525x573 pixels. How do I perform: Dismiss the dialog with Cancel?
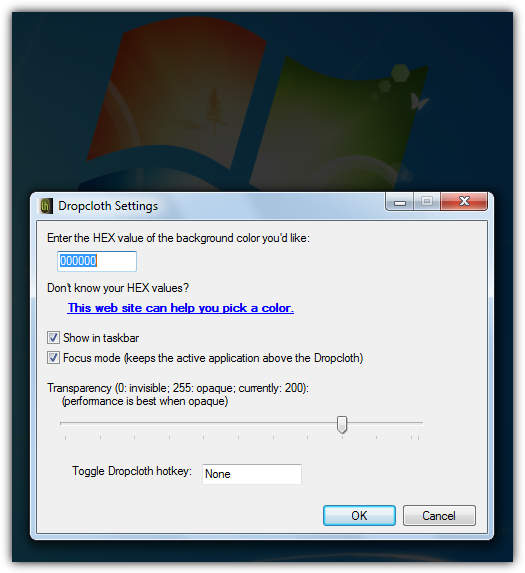tap(439, 516)
